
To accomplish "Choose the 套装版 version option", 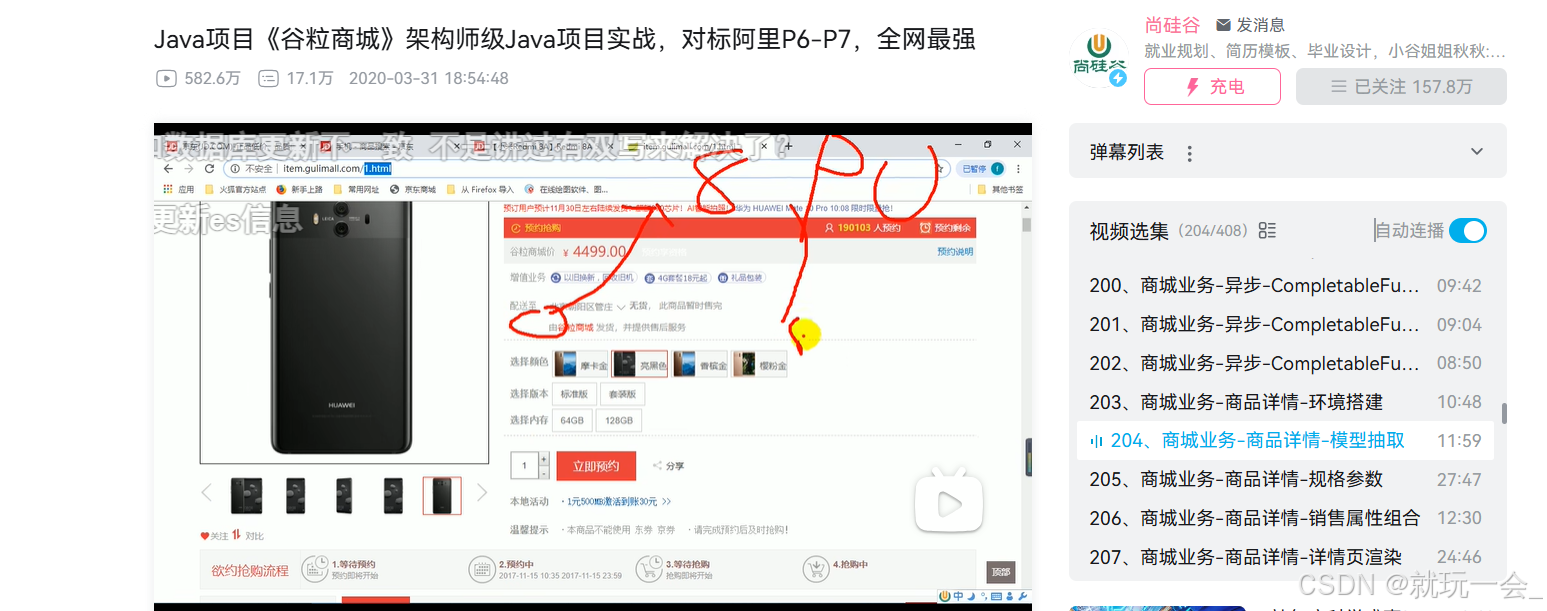I will coord(622,394).
